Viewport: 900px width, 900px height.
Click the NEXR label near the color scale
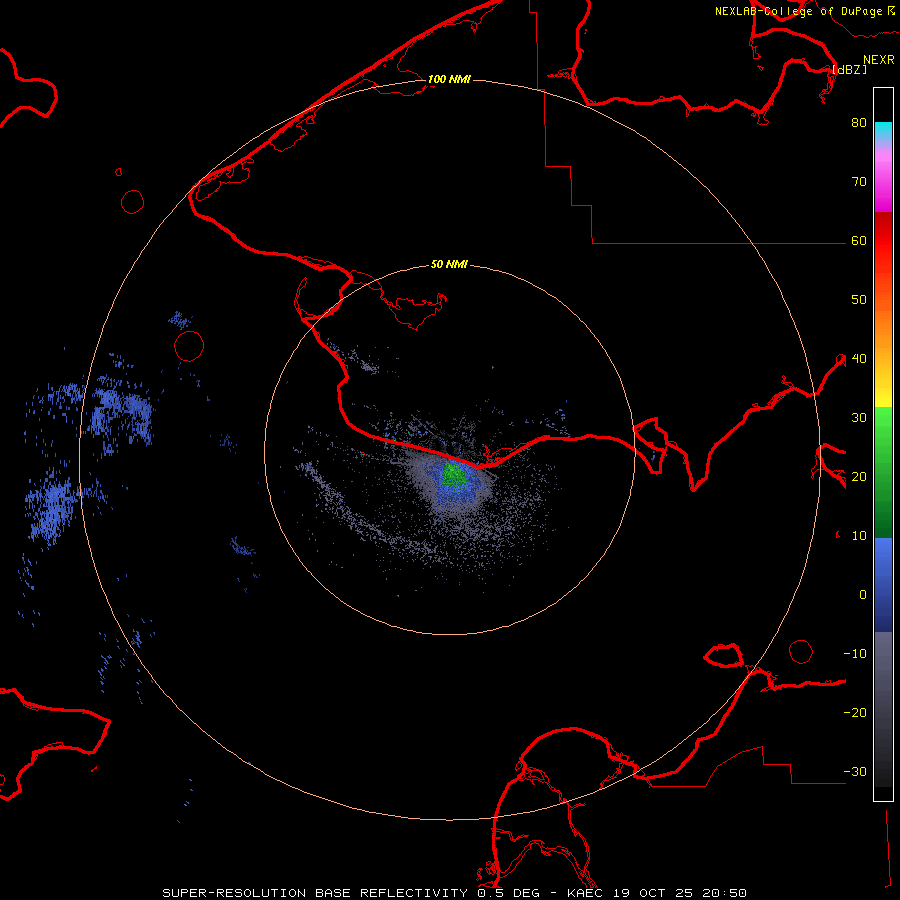coord(879,60)
